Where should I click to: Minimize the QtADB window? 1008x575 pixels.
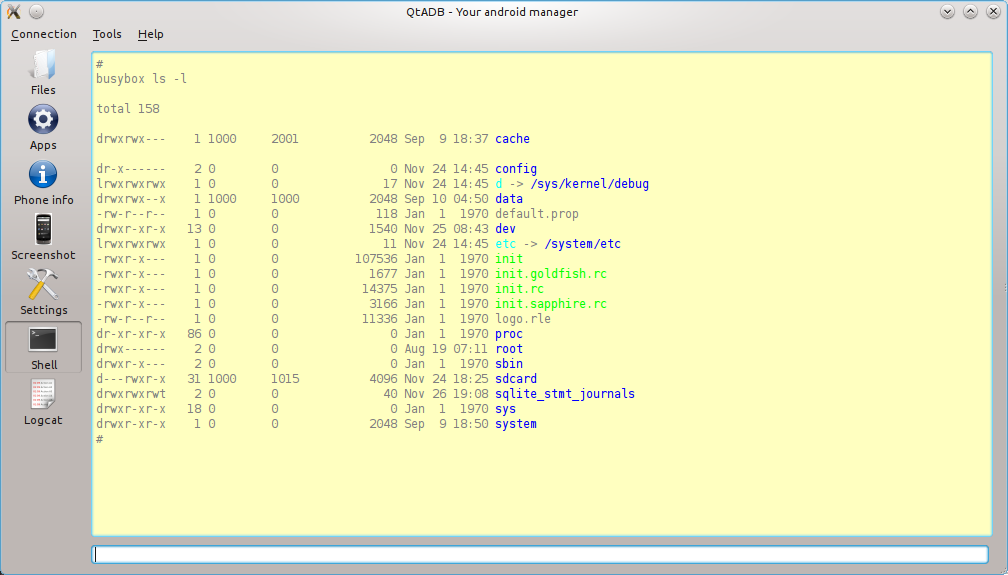(947, 12)
